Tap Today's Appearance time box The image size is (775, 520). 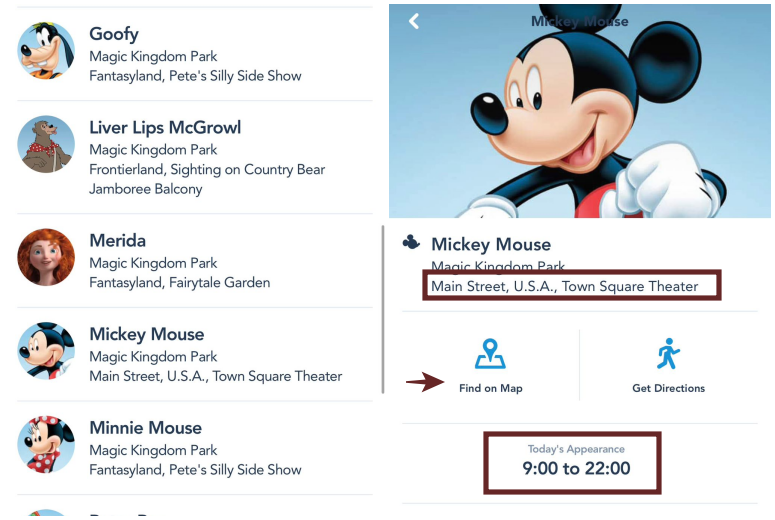[x=572, y=461]
